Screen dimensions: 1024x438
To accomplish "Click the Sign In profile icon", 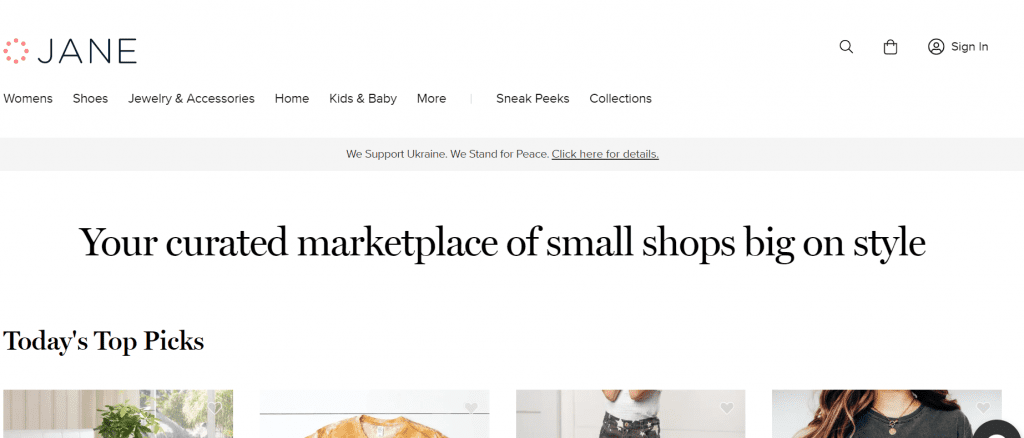I will coord(936,47).
